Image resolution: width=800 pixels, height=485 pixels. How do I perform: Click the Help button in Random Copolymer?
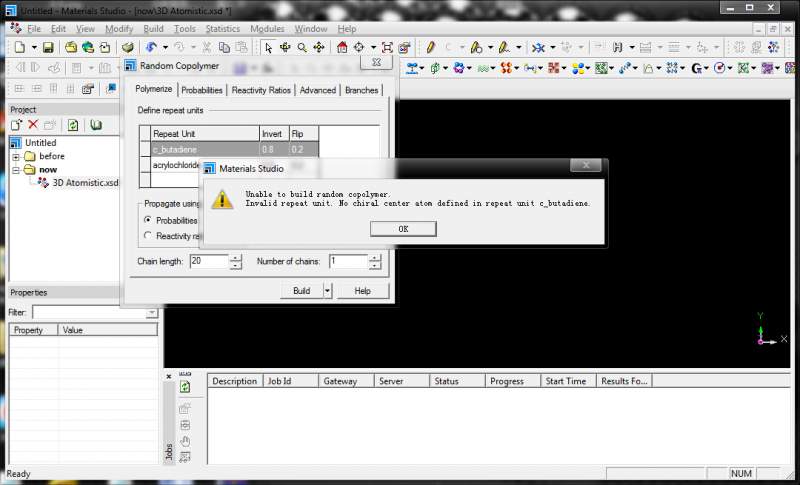[x=362, y=291]
